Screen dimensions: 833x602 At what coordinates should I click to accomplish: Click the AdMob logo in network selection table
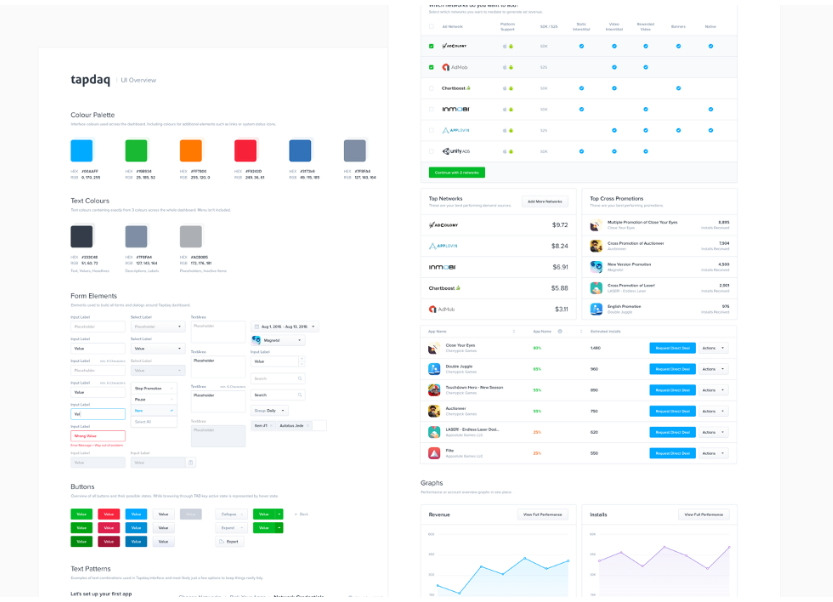pyautogui.click(x=455, y=67)
